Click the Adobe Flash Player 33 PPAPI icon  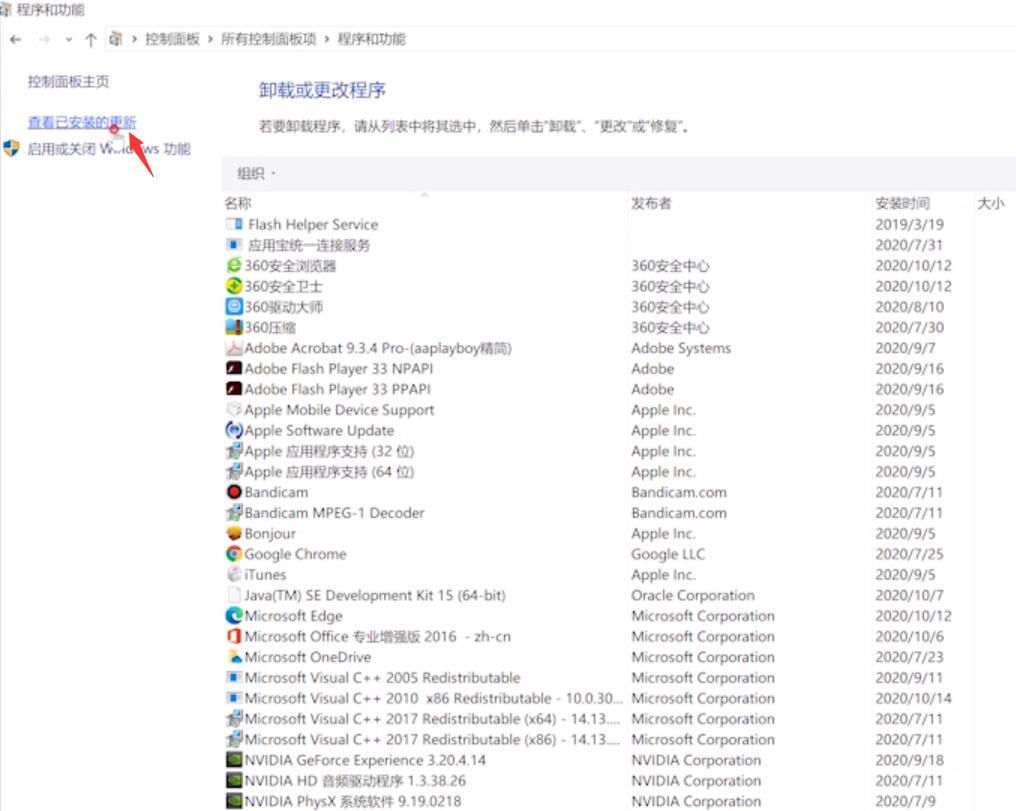click(233, 389)
